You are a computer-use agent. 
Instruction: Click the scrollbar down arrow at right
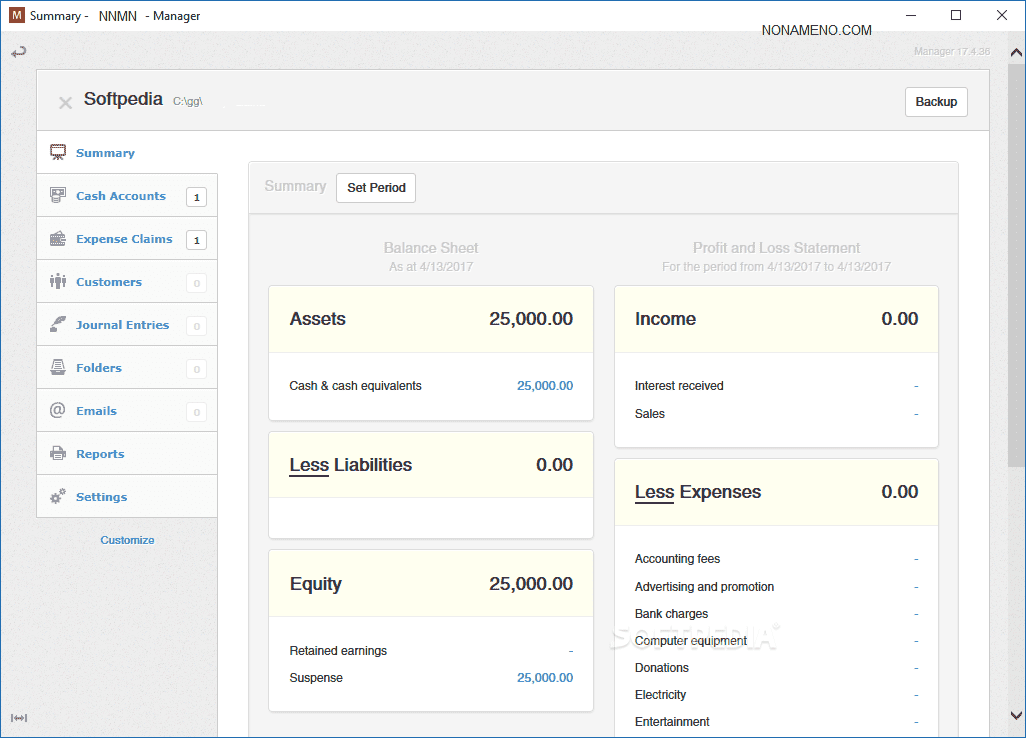1016,715
